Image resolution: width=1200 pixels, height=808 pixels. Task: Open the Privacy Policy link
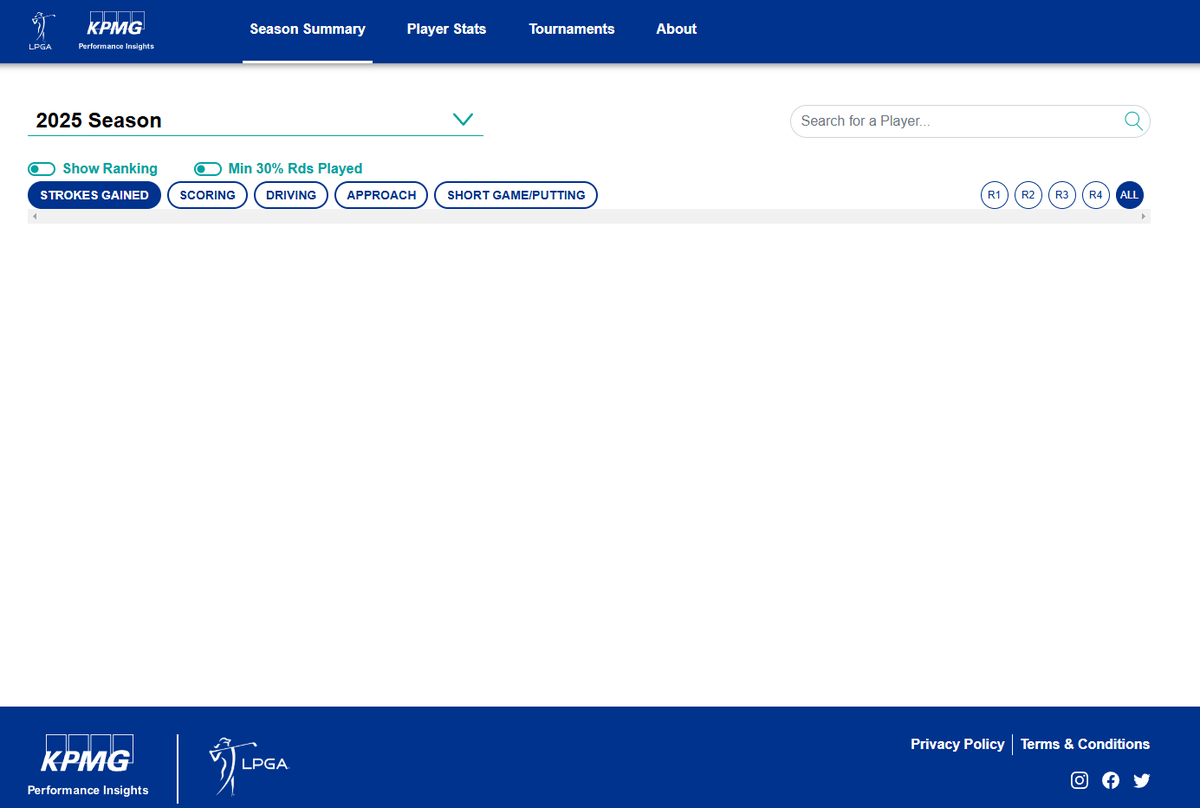pos(957,744)
